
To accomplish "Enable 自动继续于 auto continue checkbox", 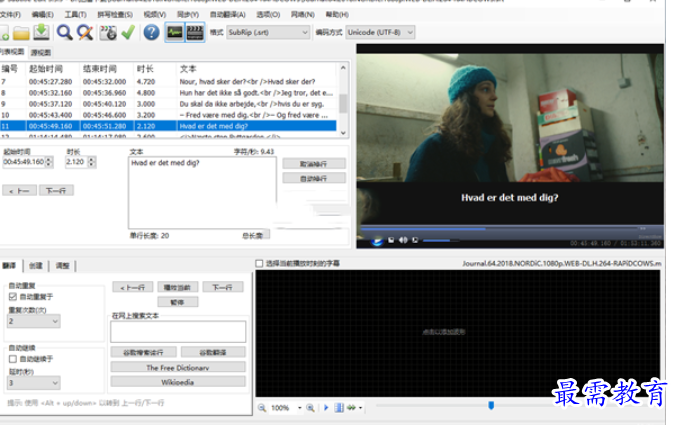I will (13, 359).
